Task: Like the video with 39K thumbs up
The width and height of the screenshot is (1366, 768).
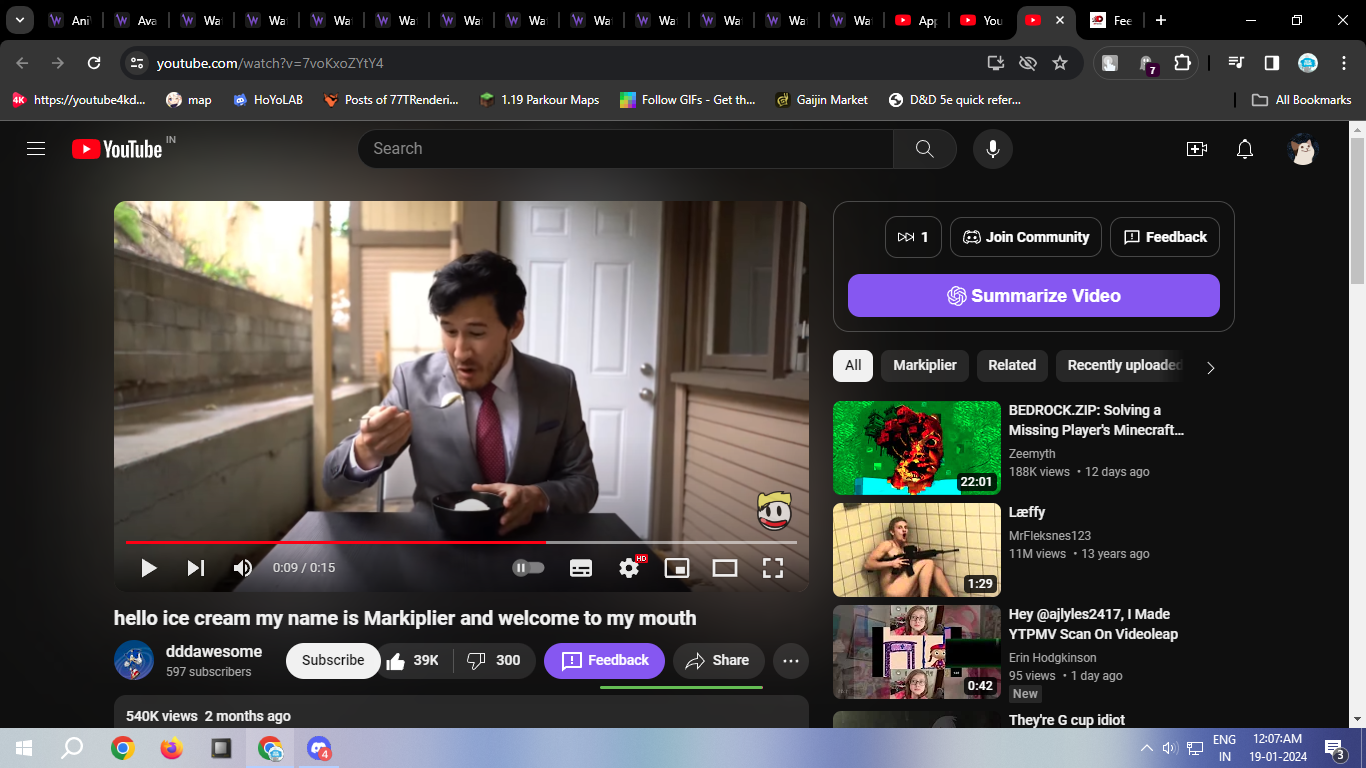Action: (x=414, y=661)
